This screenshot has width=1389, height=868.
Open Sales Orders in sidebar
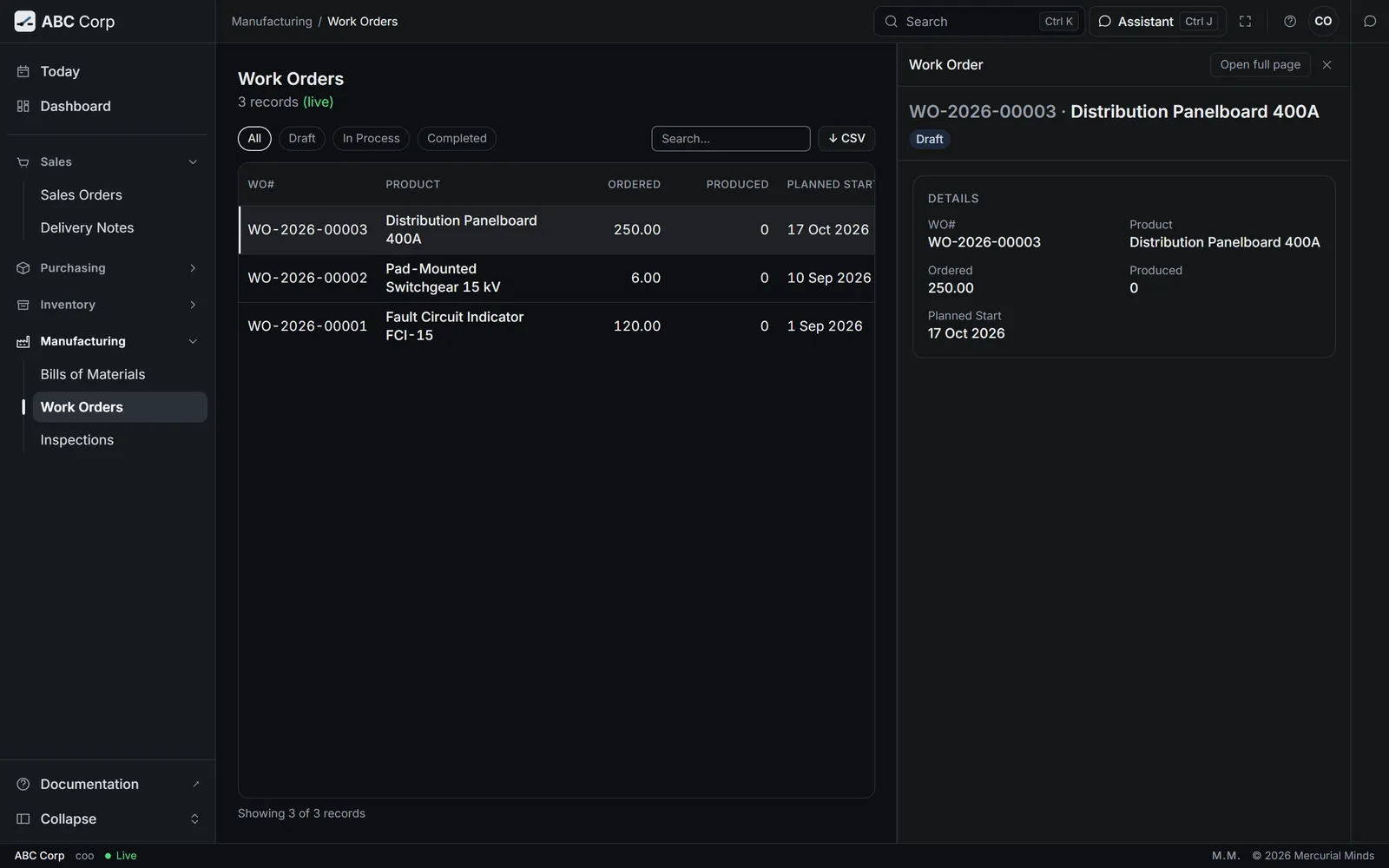click(x=120, y=195)
